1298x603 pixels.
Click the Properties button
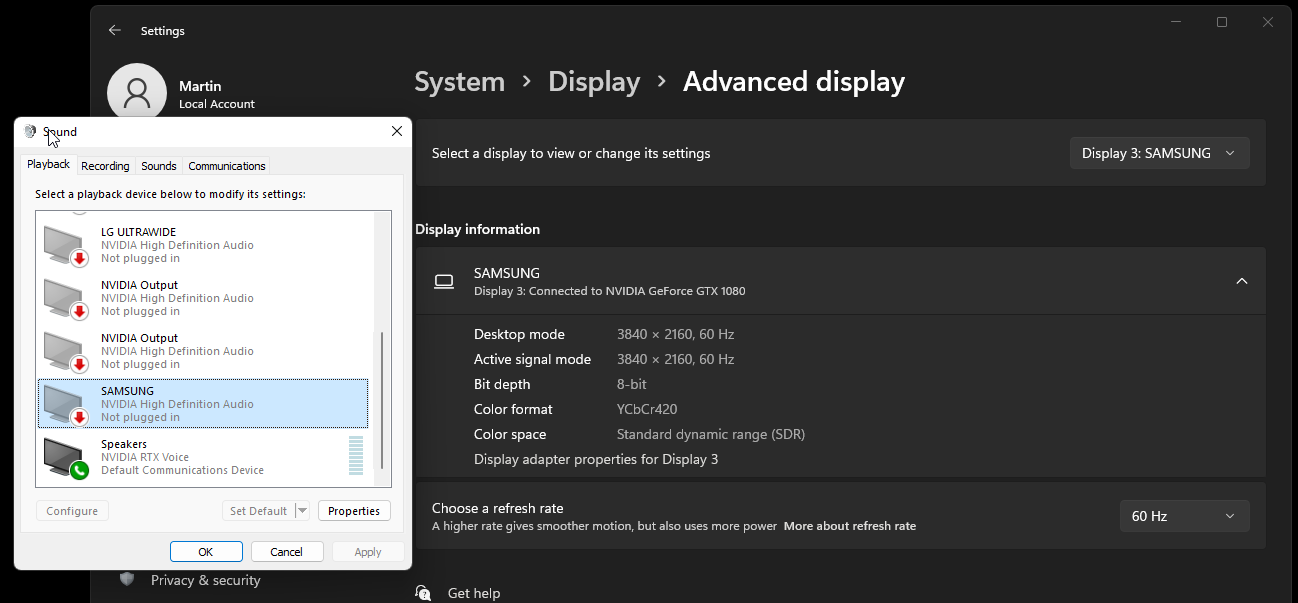coord(354,511)
